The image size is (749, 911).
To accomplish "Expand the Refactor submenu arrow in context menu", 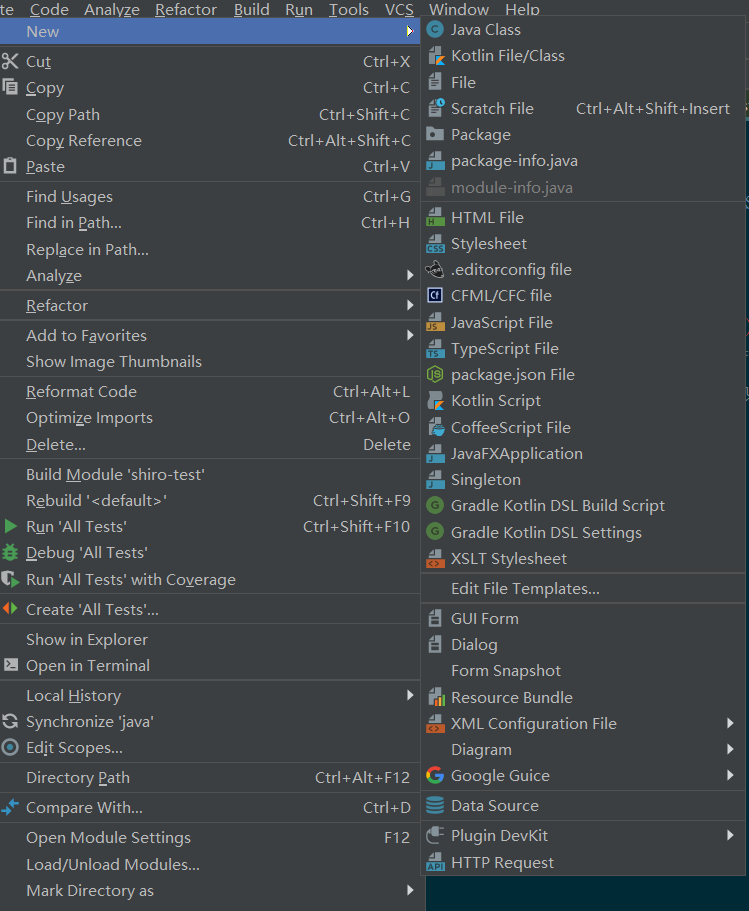I will [410, 305].
